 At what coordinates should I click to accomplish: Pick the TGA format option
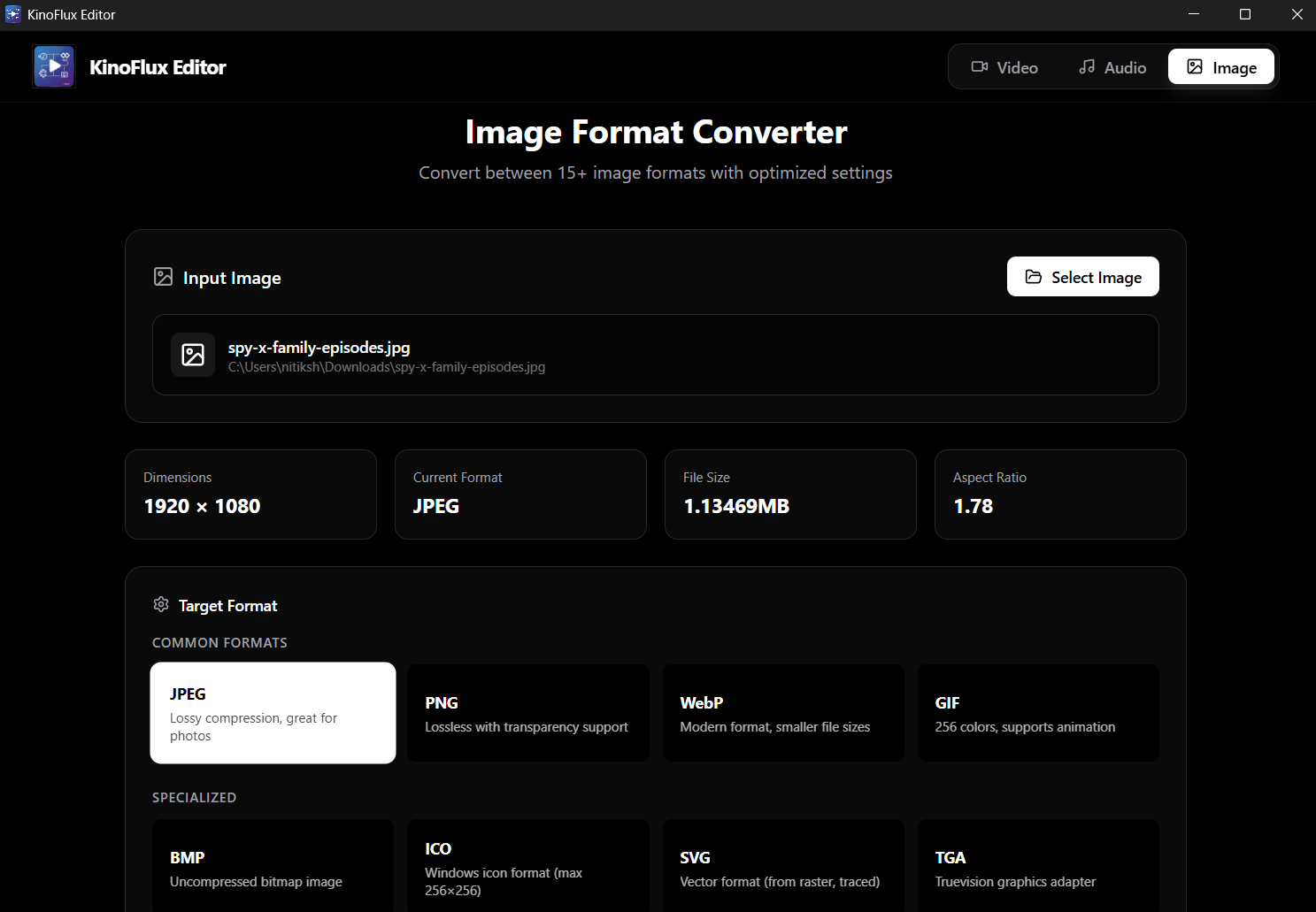tap(1038, 867)
